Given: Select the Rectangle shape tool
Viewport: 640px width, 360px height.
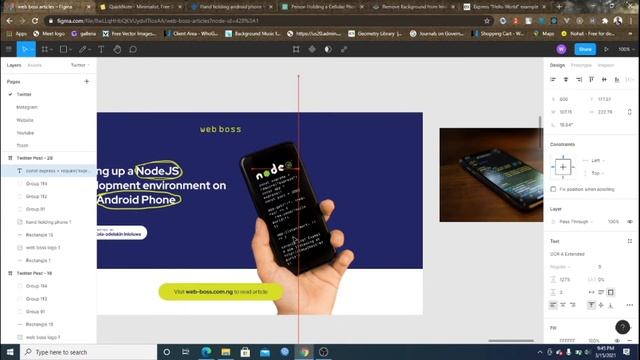Looking at the screenshot, I should click(63, 49).
